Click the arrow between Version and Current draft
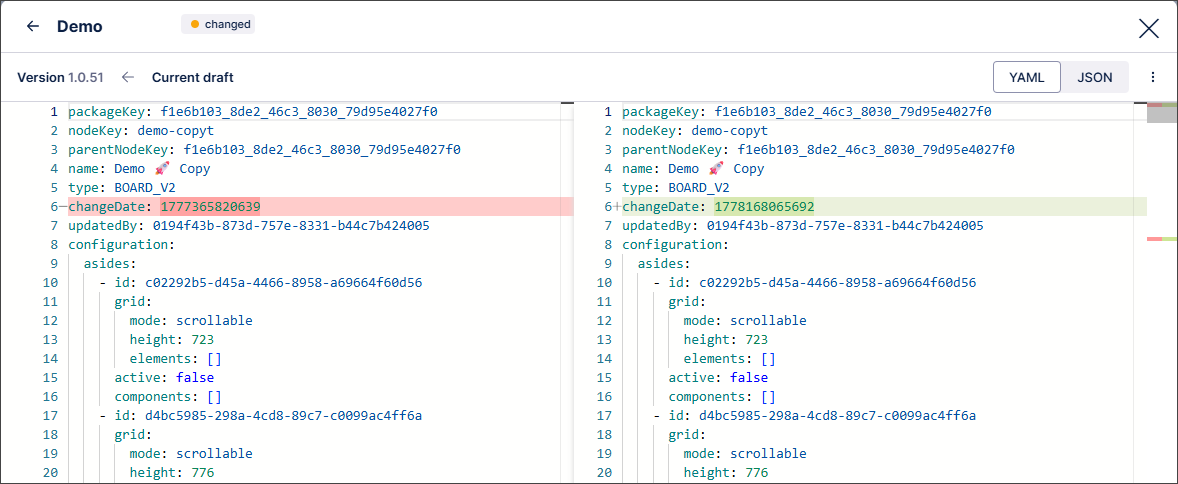The height and width of the screenshot is (484, 1178). (x=128, y=77)
